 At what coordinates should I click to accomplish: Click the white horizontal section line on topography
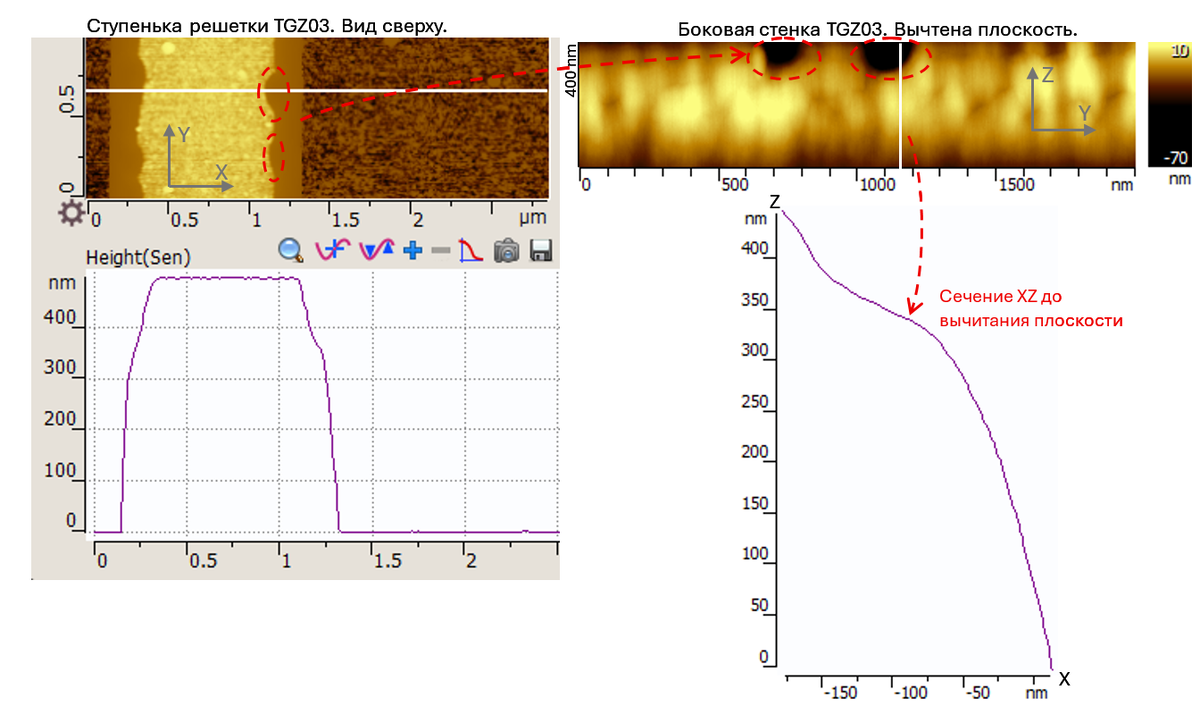(x=317, y=91)
